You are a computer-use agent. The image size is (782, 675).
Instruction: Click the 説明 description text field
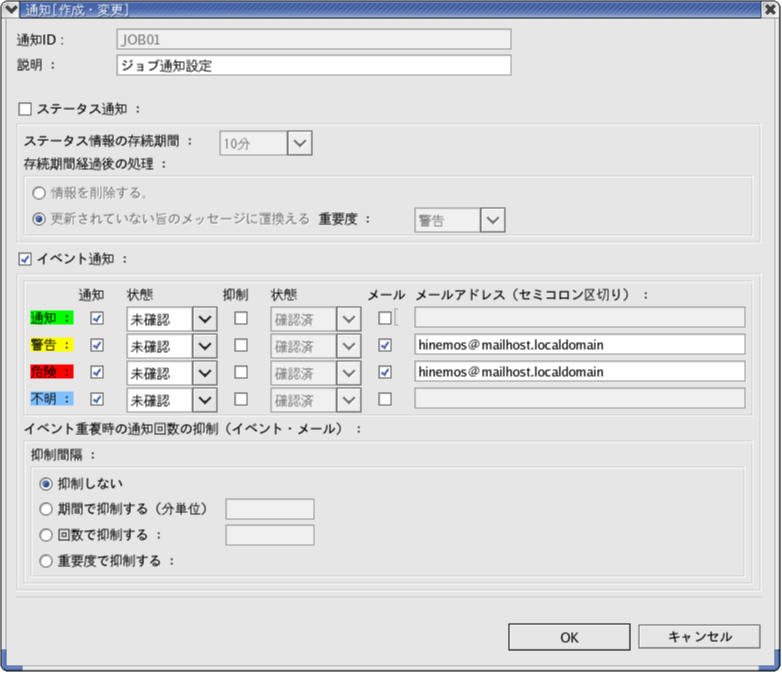[x=313, y=65]
